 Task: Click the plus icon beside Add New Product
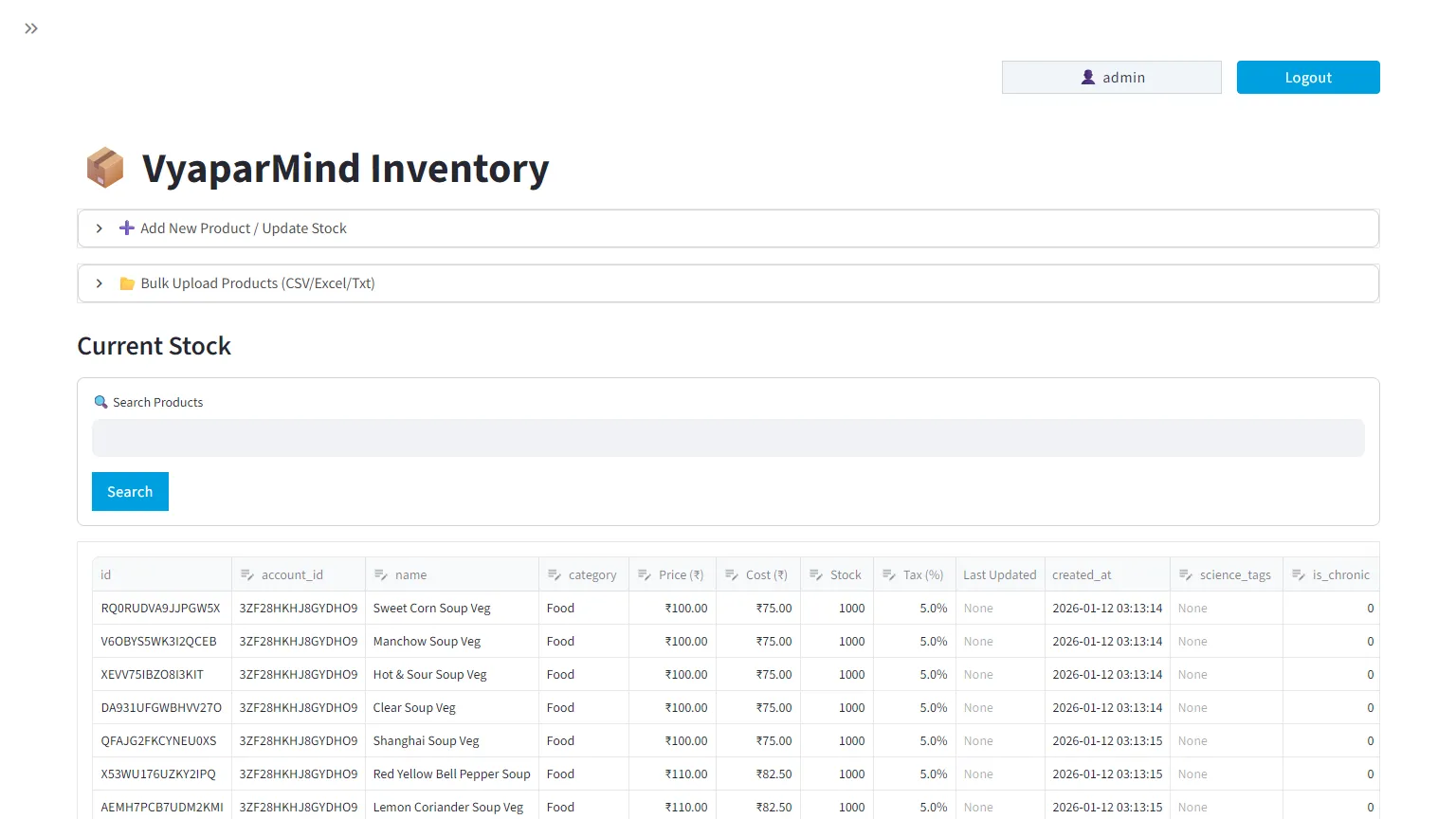point(127,228)
